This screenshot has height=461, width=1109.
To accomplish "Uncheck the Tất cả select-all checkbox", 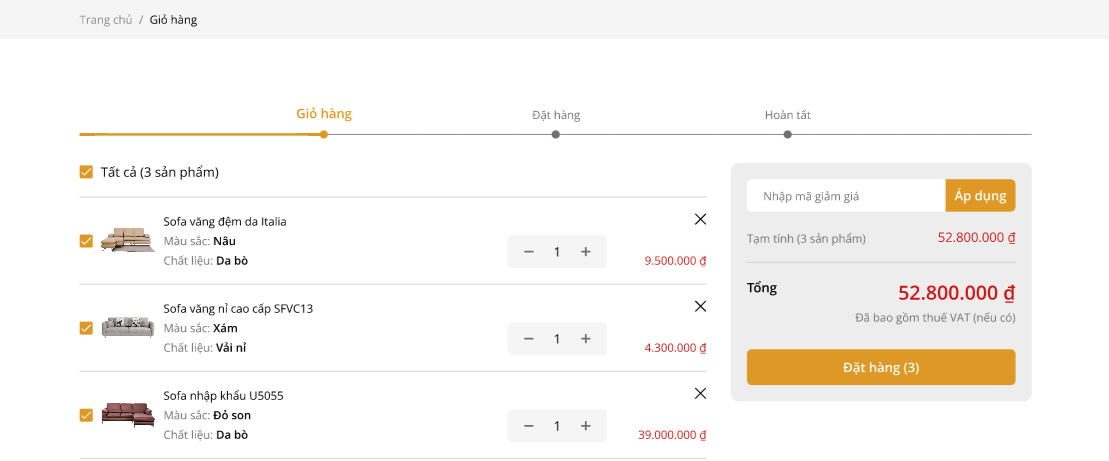I will [x=86, y=172].
